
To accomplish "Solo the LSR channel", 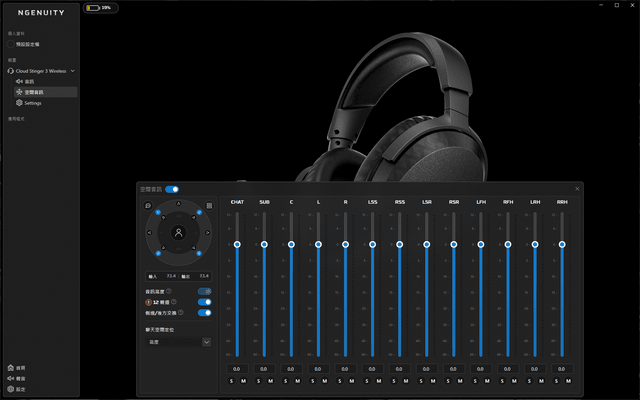I will coord(421,381).
